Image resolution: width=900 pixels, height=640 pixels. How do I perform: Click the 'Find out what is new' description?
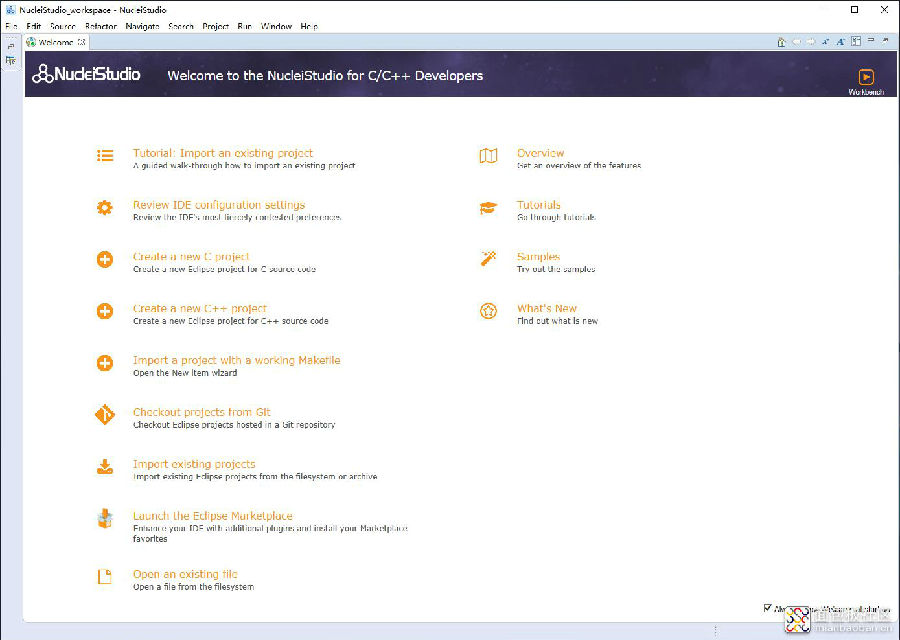[x=557, y=321]
